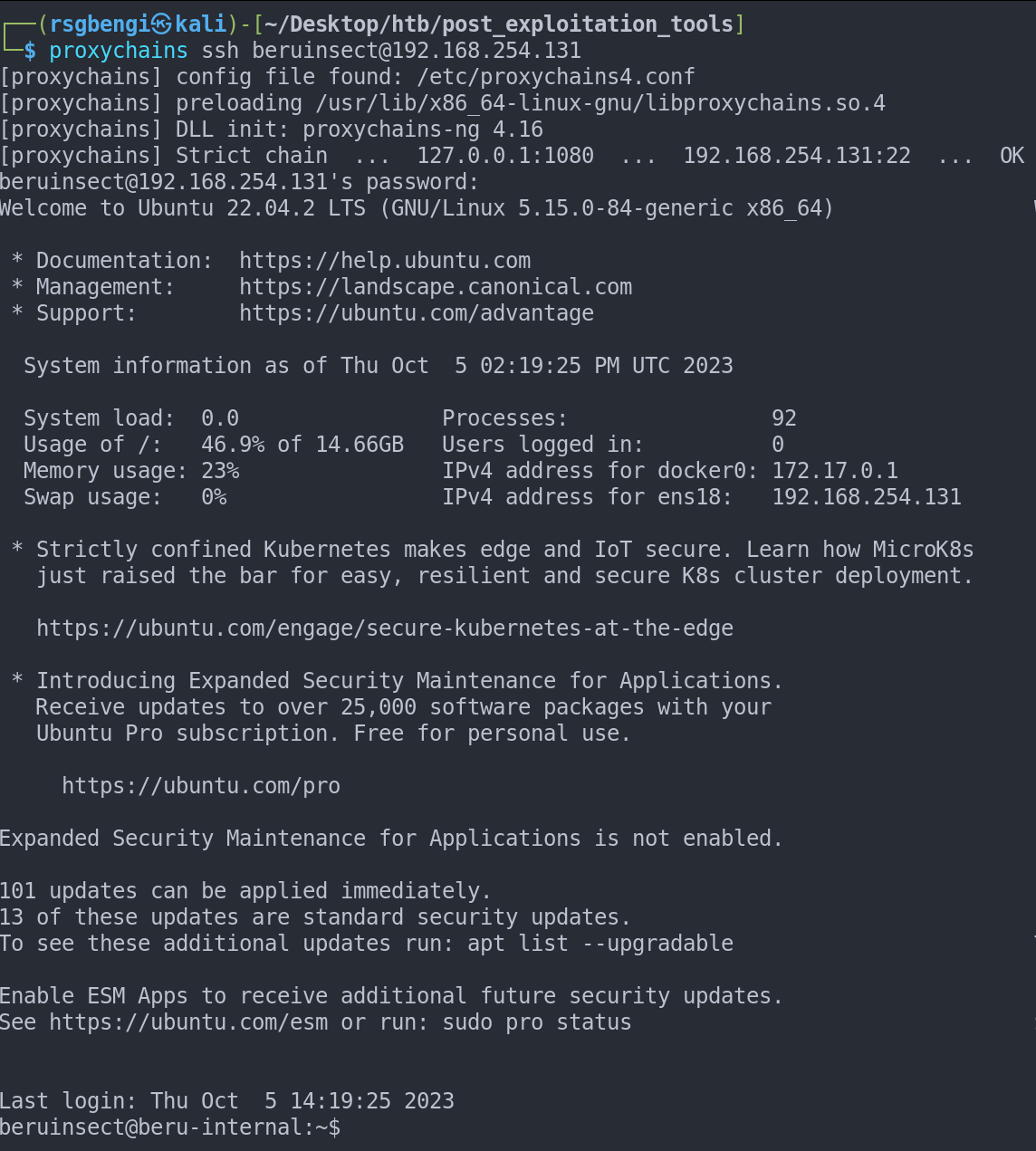
Task: Click the proxychains command word
Action: click(119, 51)
